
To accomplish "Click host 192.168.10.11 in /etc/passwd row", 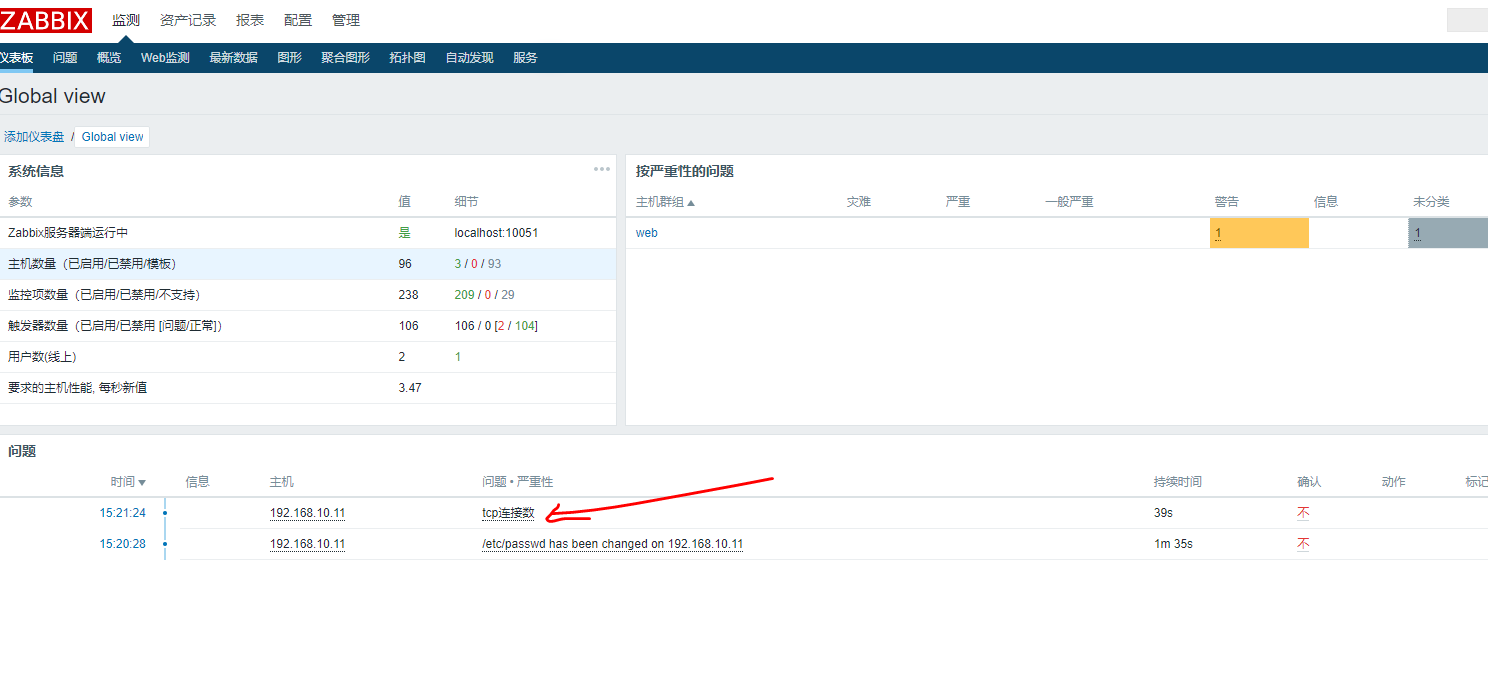I will point(307,544).
